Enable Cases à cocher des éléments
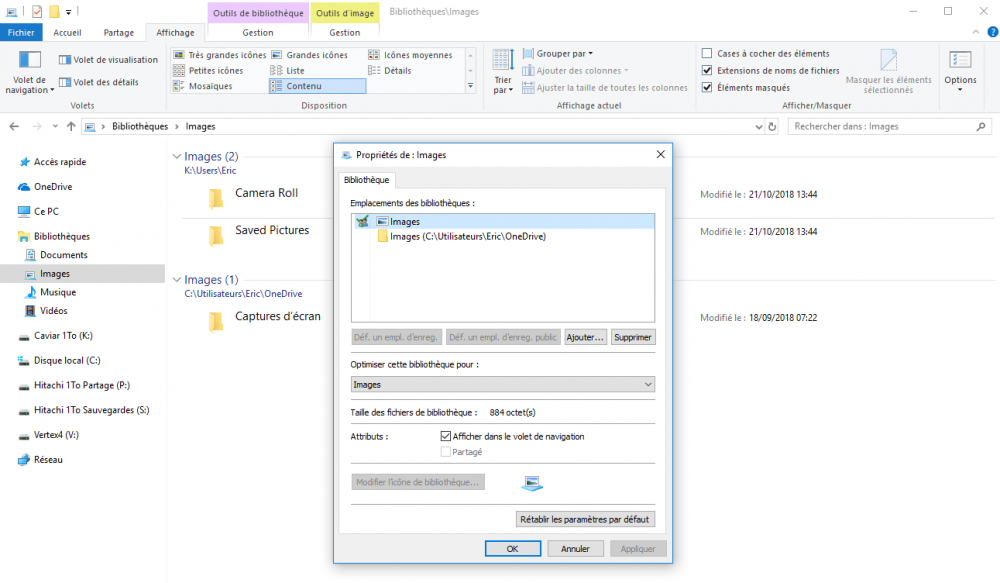Viewport: 1000px width, 583px height. (x=707, y=53)
